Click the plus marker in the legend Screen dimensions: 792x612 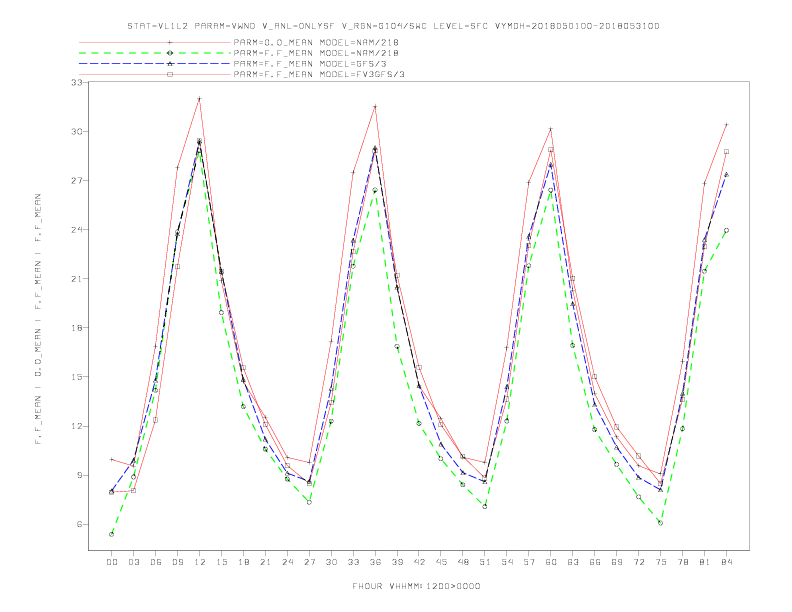tap(170, 42)
